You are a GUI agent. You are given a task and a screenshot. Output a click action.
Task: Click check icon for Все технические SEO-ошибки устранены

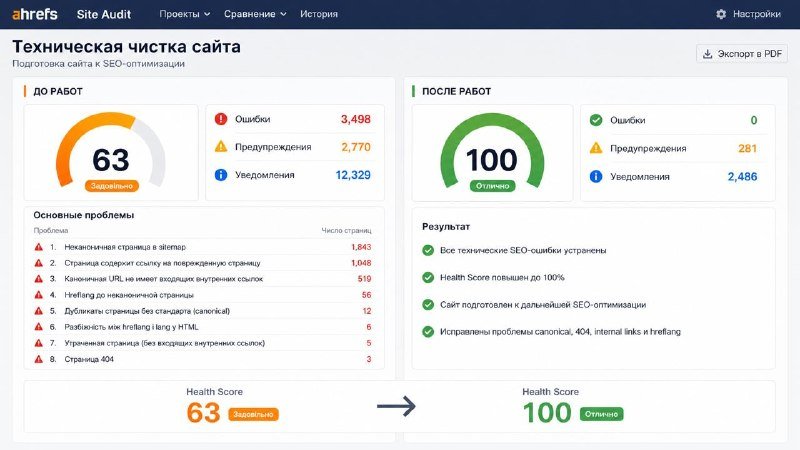(428, 250)
